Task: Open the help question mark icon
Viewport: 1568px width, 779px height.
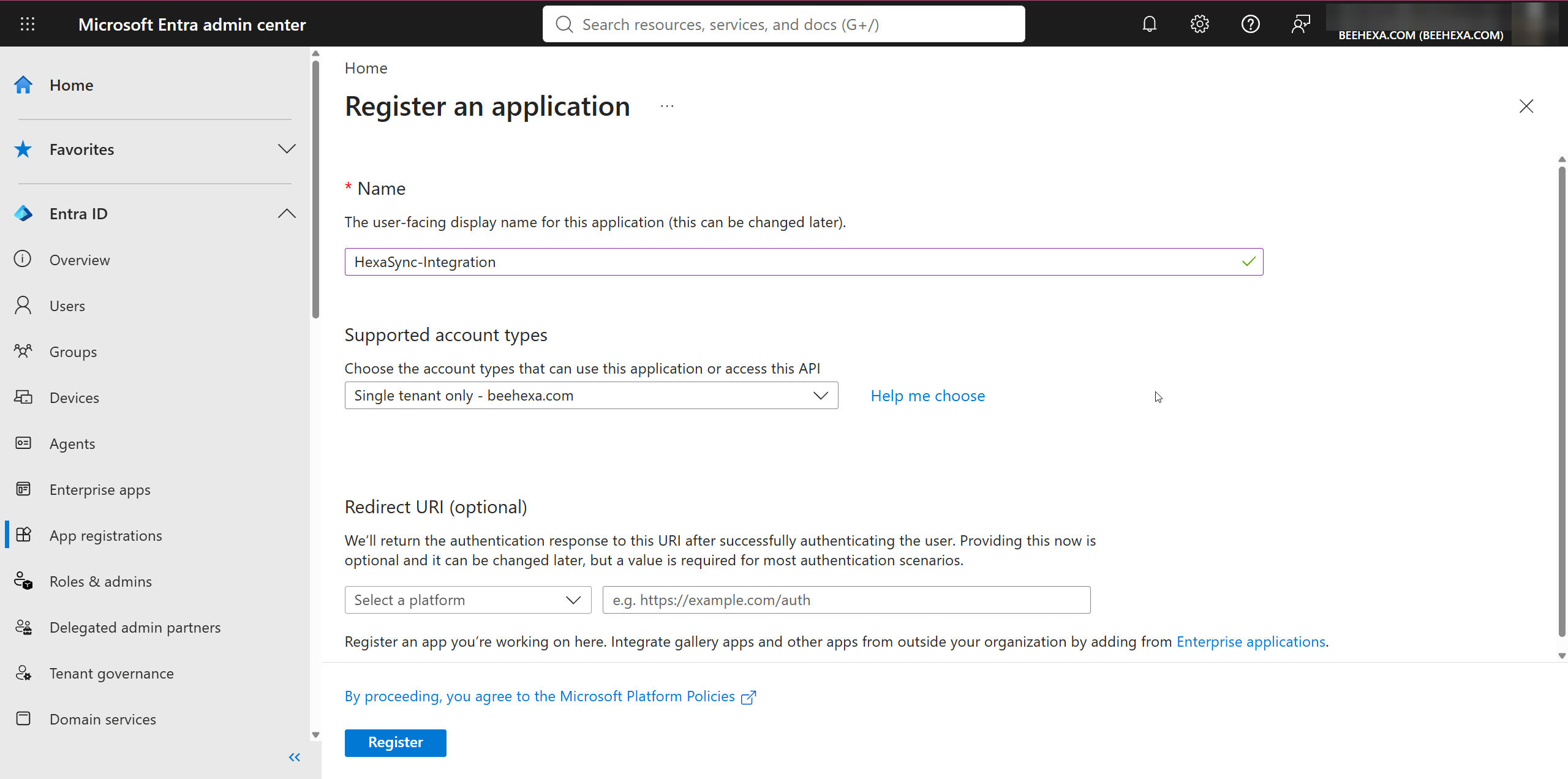Action: (1250, 24)
